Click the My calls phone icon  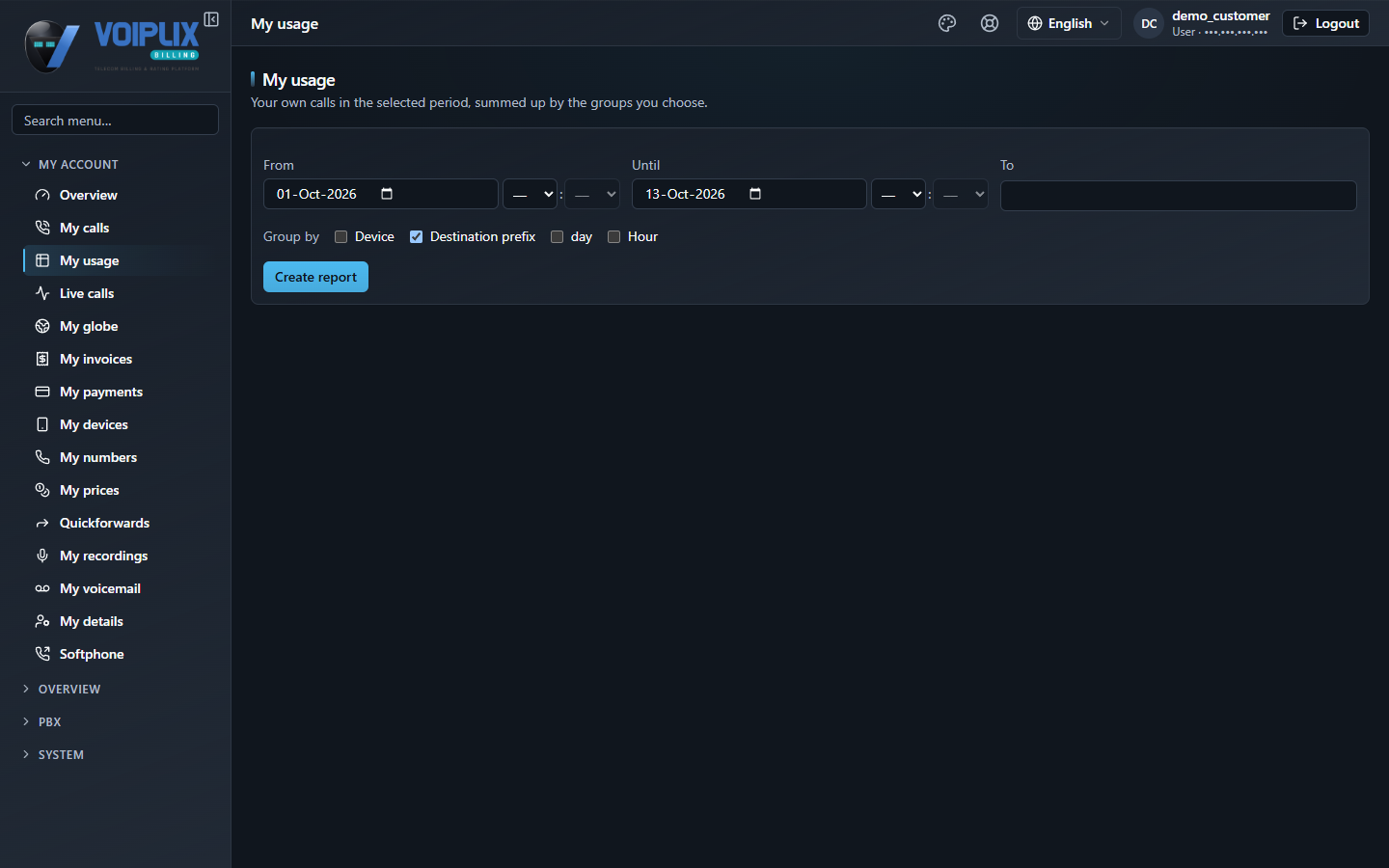[x=42, y=228]
